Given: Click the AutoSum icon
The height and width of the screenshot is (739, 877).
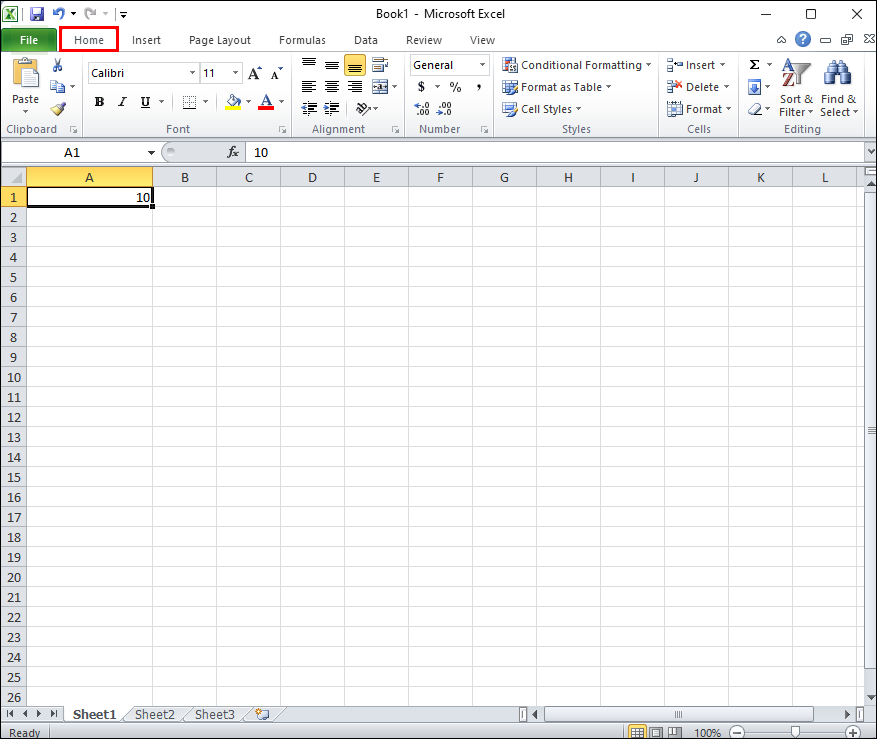Looking at the screenshot, I should pyautogui.click(x=753, y=64).
